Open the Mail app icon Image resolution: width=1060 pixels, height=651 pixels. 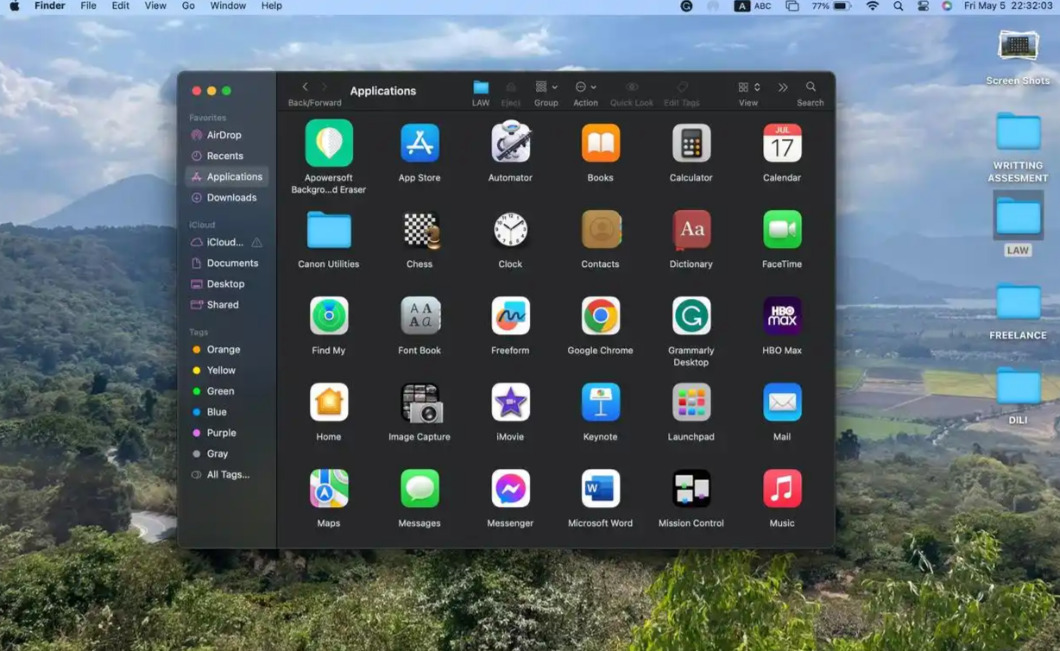pyautogui.click(x=782, y=402)
